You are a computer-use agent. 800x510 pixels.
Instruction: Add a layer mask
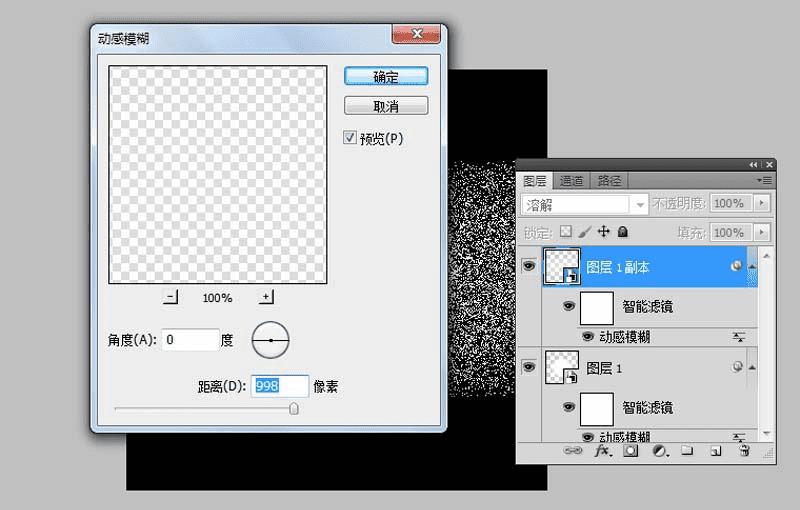click(631, 451)
